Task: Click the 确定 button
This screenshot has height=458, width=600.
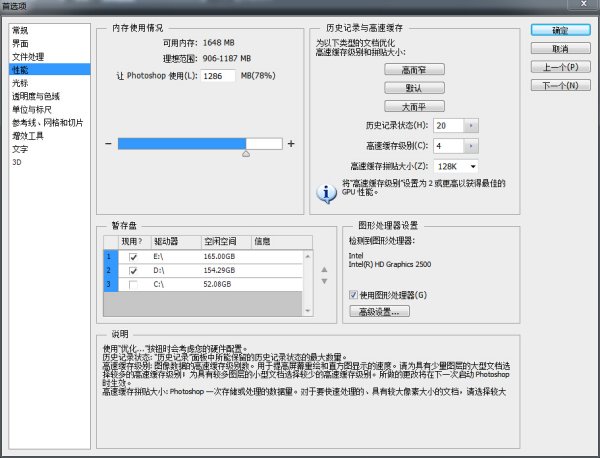Action: click(561, 30)
